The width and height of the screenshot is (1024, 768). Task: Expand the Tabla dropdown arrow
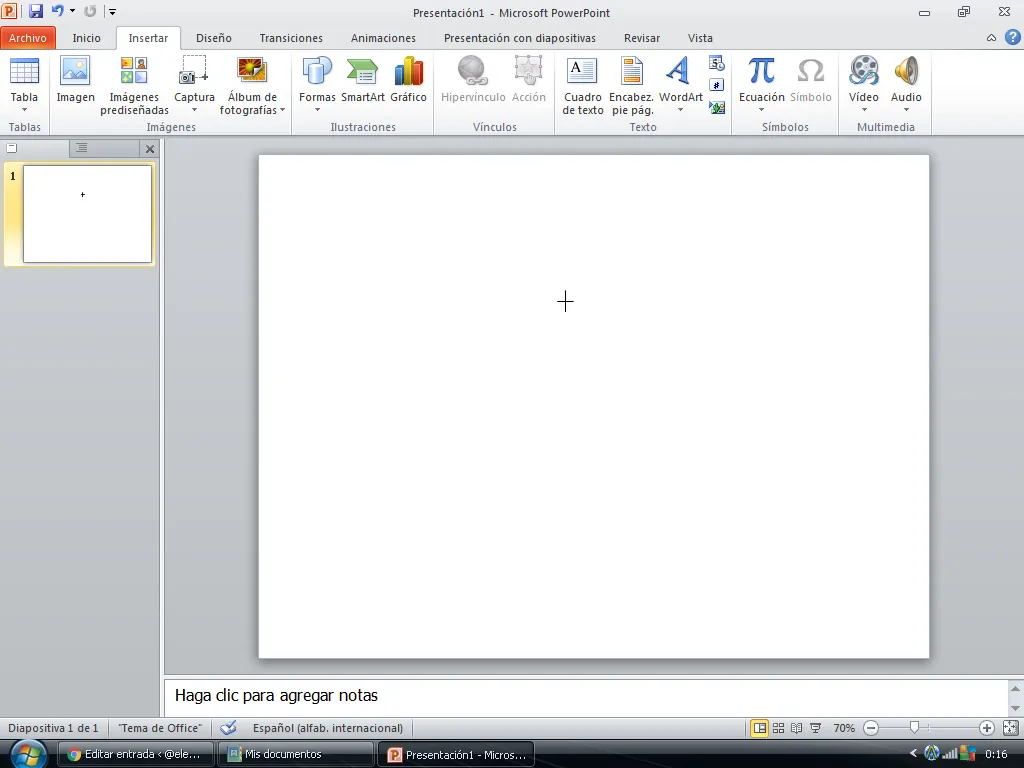click(x=24, y=110)
